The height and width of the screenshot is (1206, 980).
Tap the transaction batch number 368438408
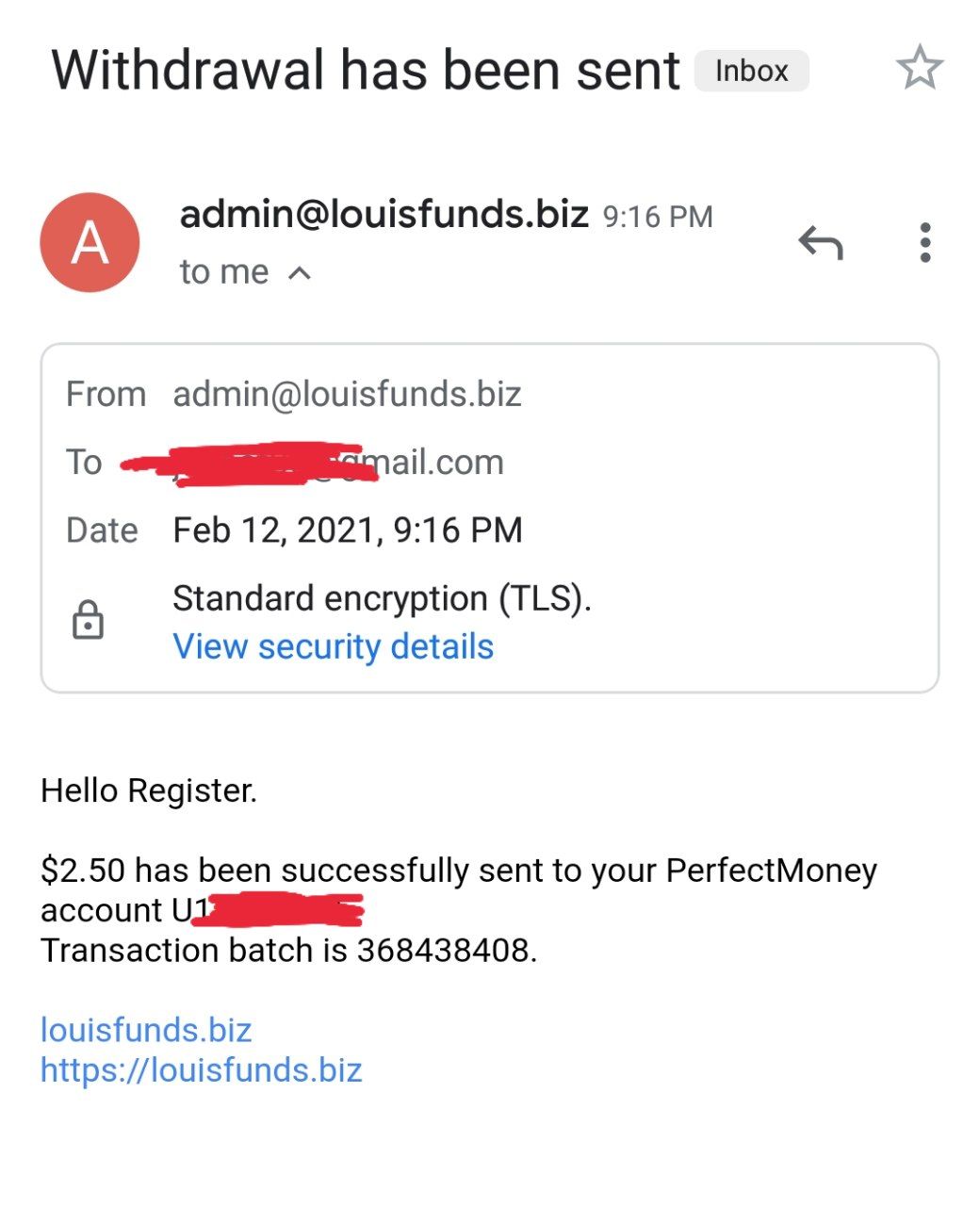[444, 951]
